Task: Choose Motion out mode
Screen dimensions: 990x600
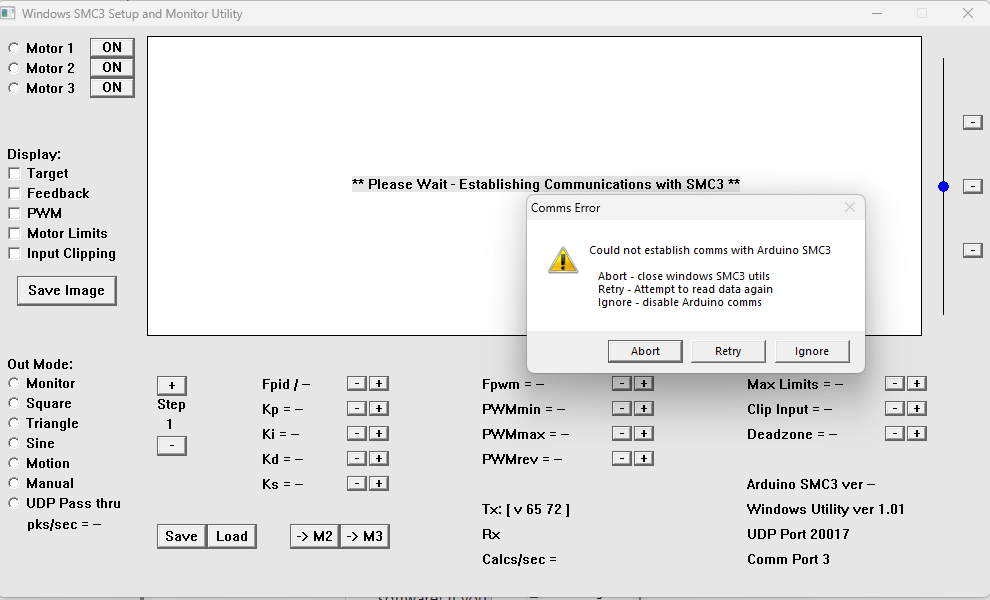Action: point(14,463)
